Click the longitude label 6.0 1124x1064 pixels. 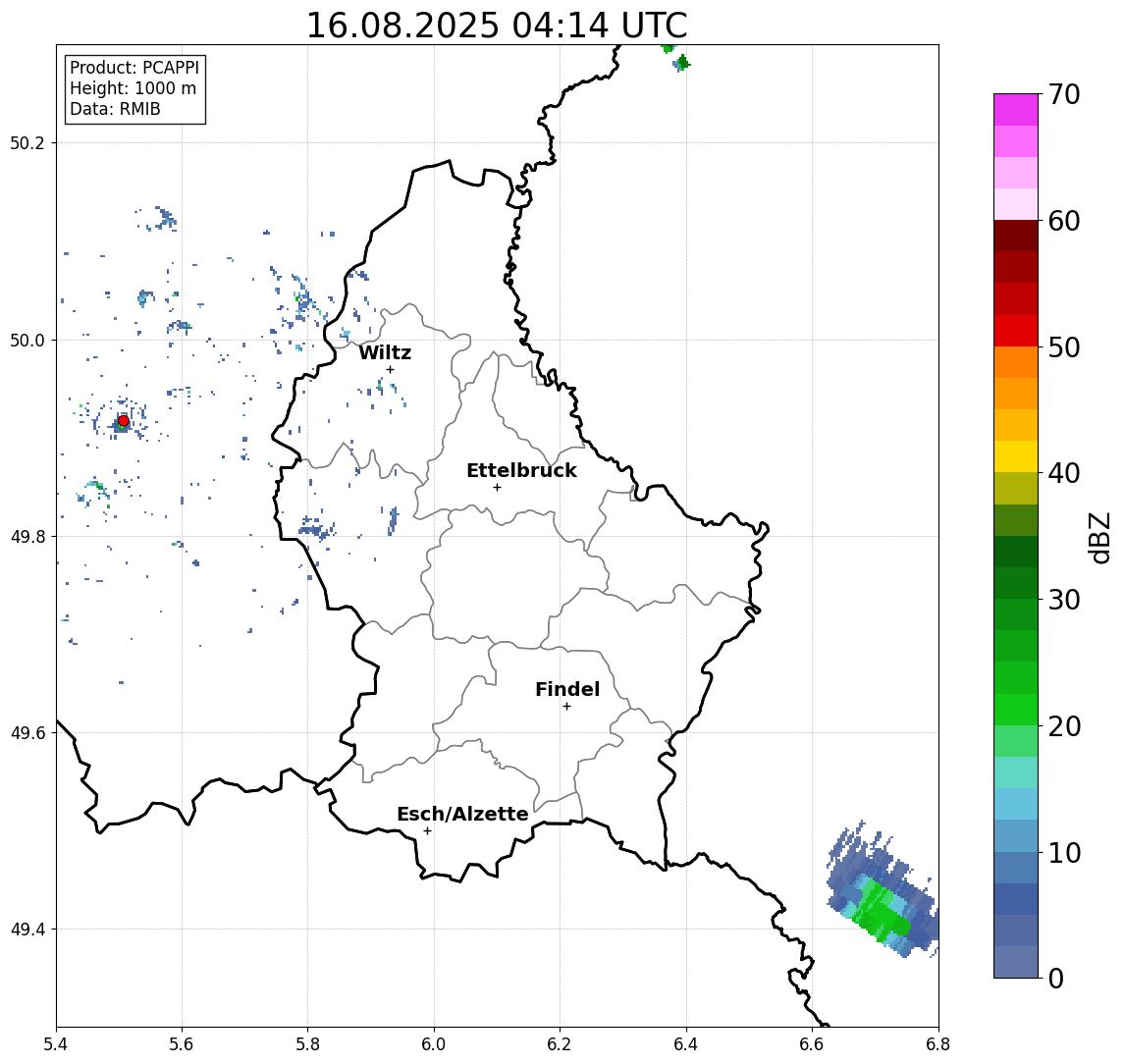click(434, 1044)
